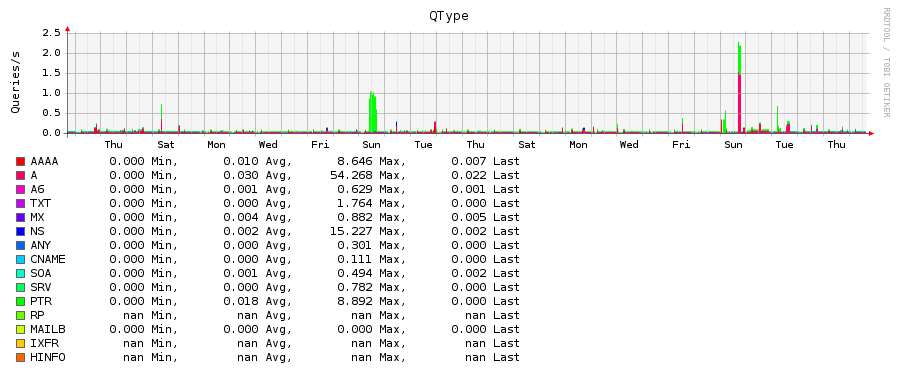Click the graph title "QType"
The height and width of the screenshot is (375, 897).
449,16
